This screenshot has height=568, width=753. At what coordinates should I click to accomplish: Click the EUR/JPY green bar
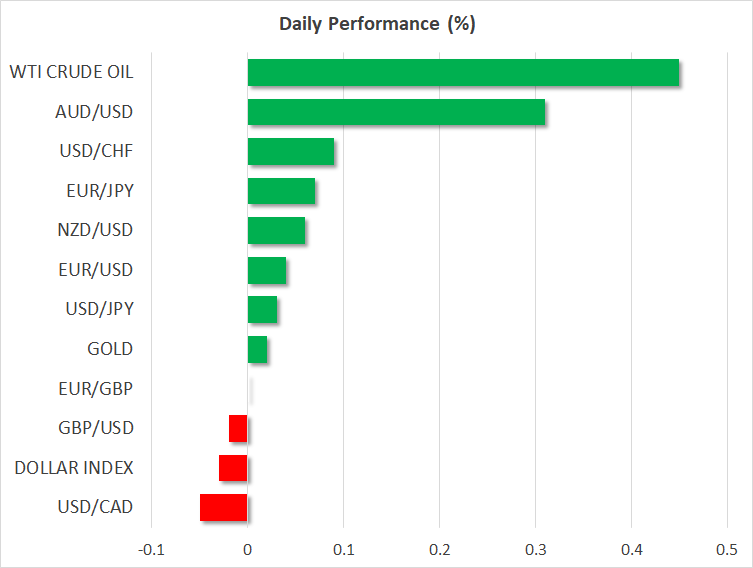click(281, 191)
